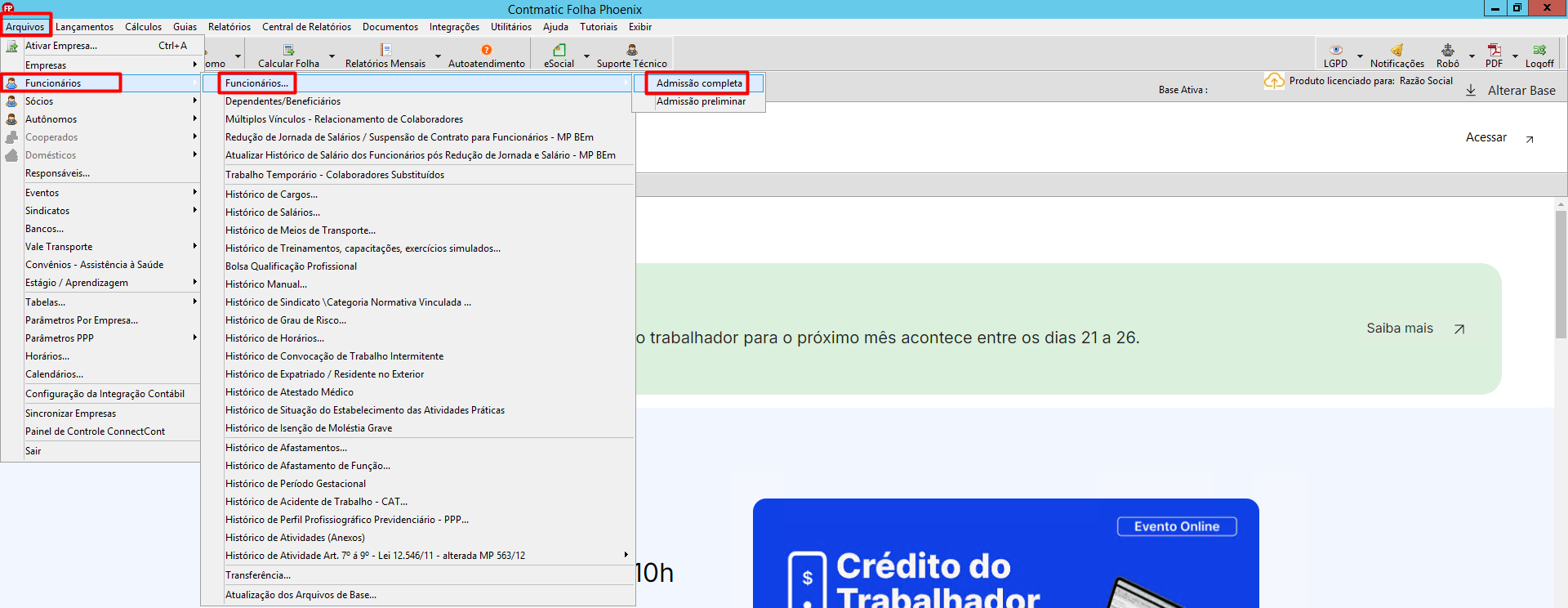Expand Histórico de Atividade Art. 7º submenu arrow
This screenshot has width=1568, height=608.
click(x=626, y=555)
